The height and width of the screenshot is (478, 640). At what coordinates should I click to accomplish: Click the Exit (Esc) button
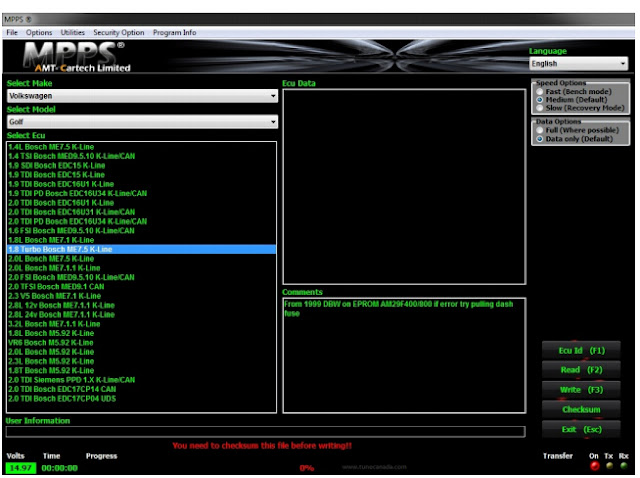pos(581,429)
